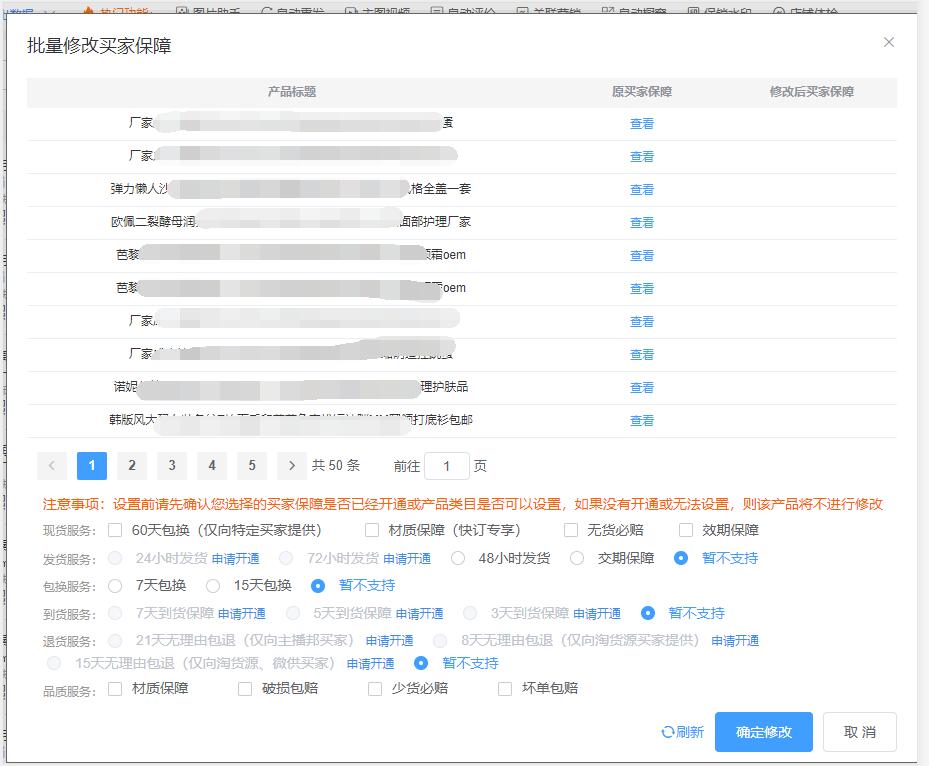
Task: Click the product title ending 理护肤品
Action: (290, 387)
